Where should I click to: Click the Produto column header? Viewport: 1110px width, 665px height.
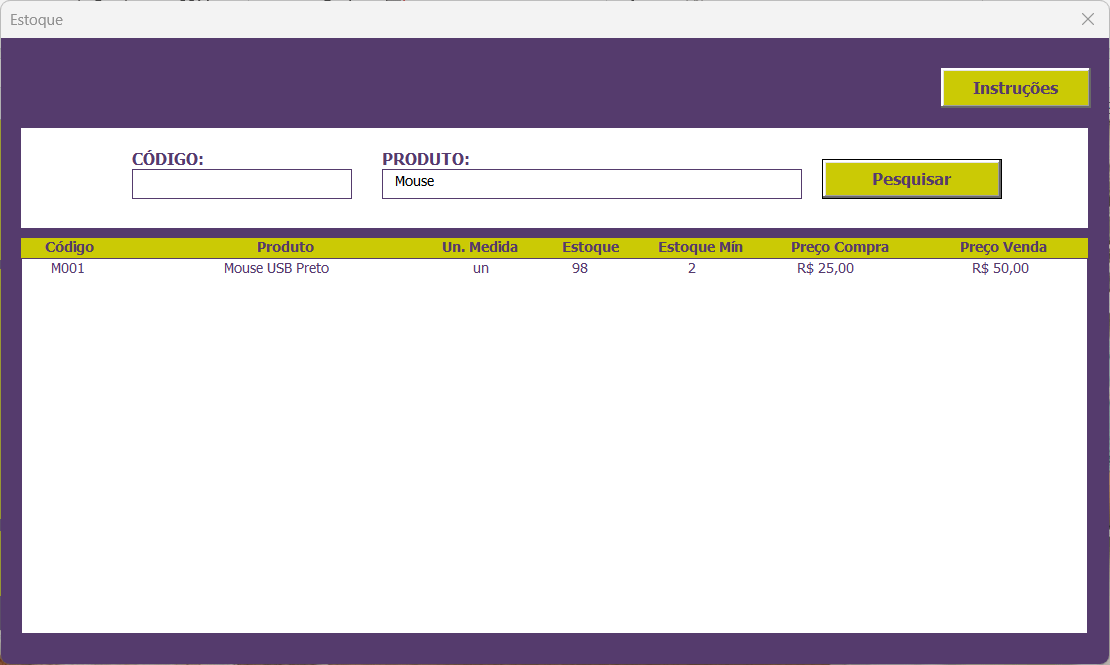coord(285,247)
